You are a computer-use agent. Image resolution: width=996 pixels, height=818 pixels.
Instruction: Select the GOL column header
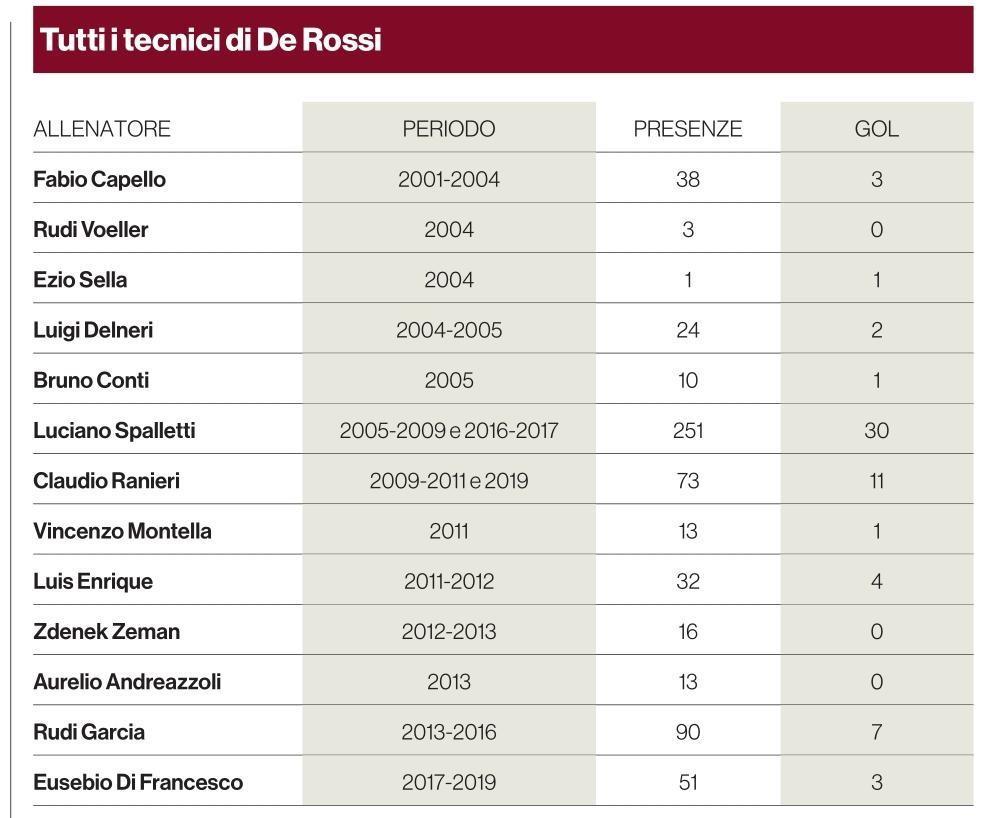coord(877,129)
